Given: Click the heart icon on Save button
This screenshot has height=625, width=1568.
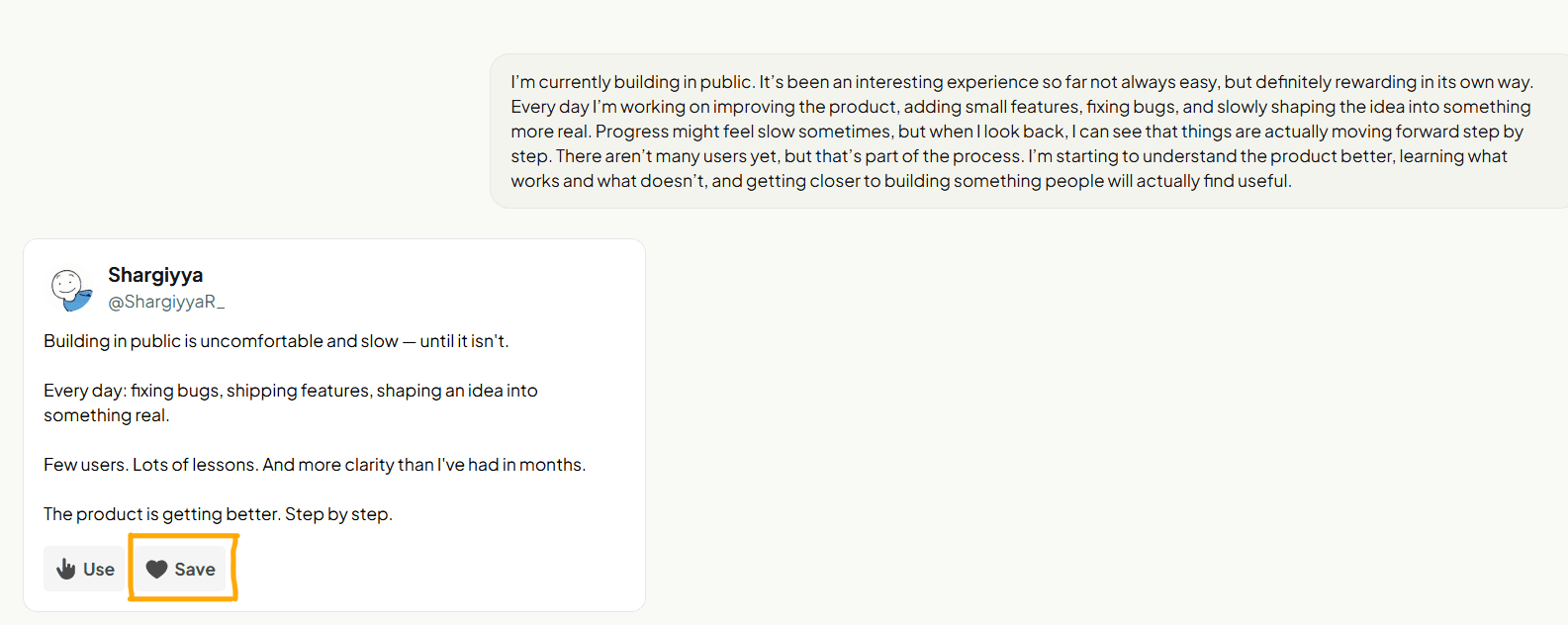Looking at the screenshot, I should 156,569.
